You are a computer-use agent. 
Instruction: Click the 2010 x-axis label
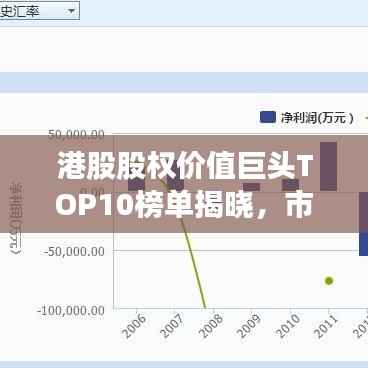tap(287, 326)
